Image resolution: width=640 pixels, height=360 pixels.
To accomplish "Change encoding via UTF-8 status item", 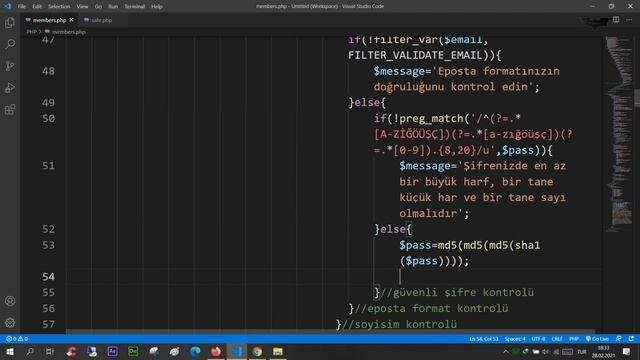I will pyautogui.click(x=538, y=339).
